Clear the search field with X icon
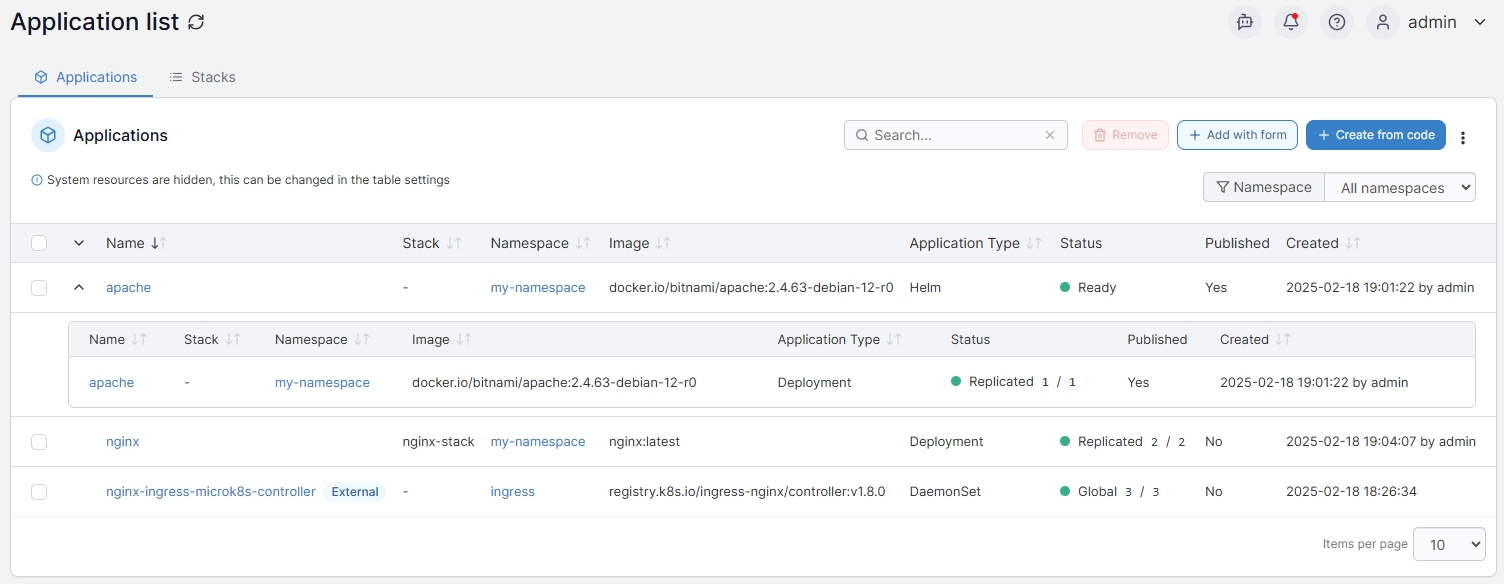Screen dimensions: 1504x584 [x=1050, y=135]
